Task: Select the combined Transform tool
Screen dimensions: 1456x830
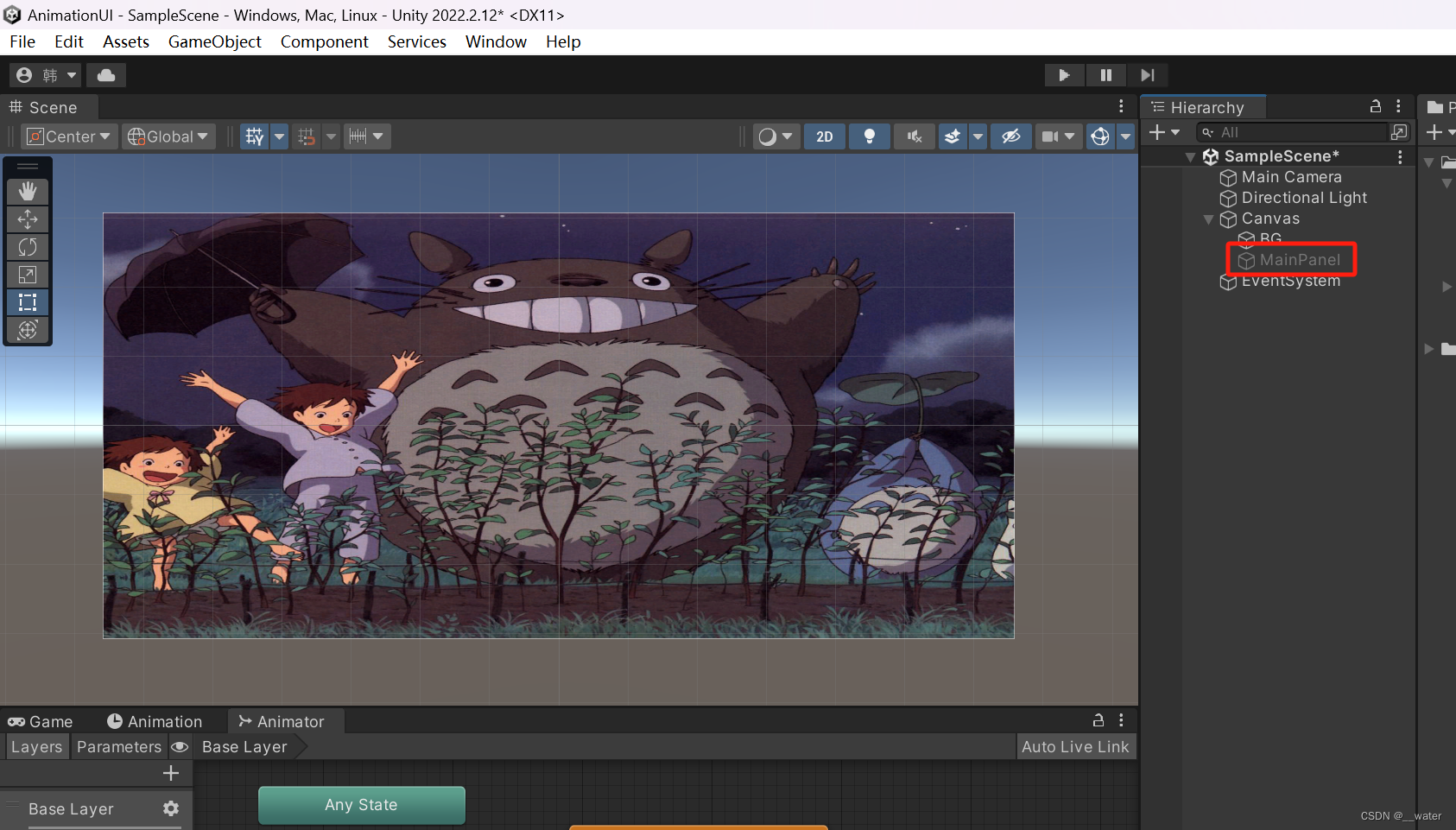Action: (28, 330)
